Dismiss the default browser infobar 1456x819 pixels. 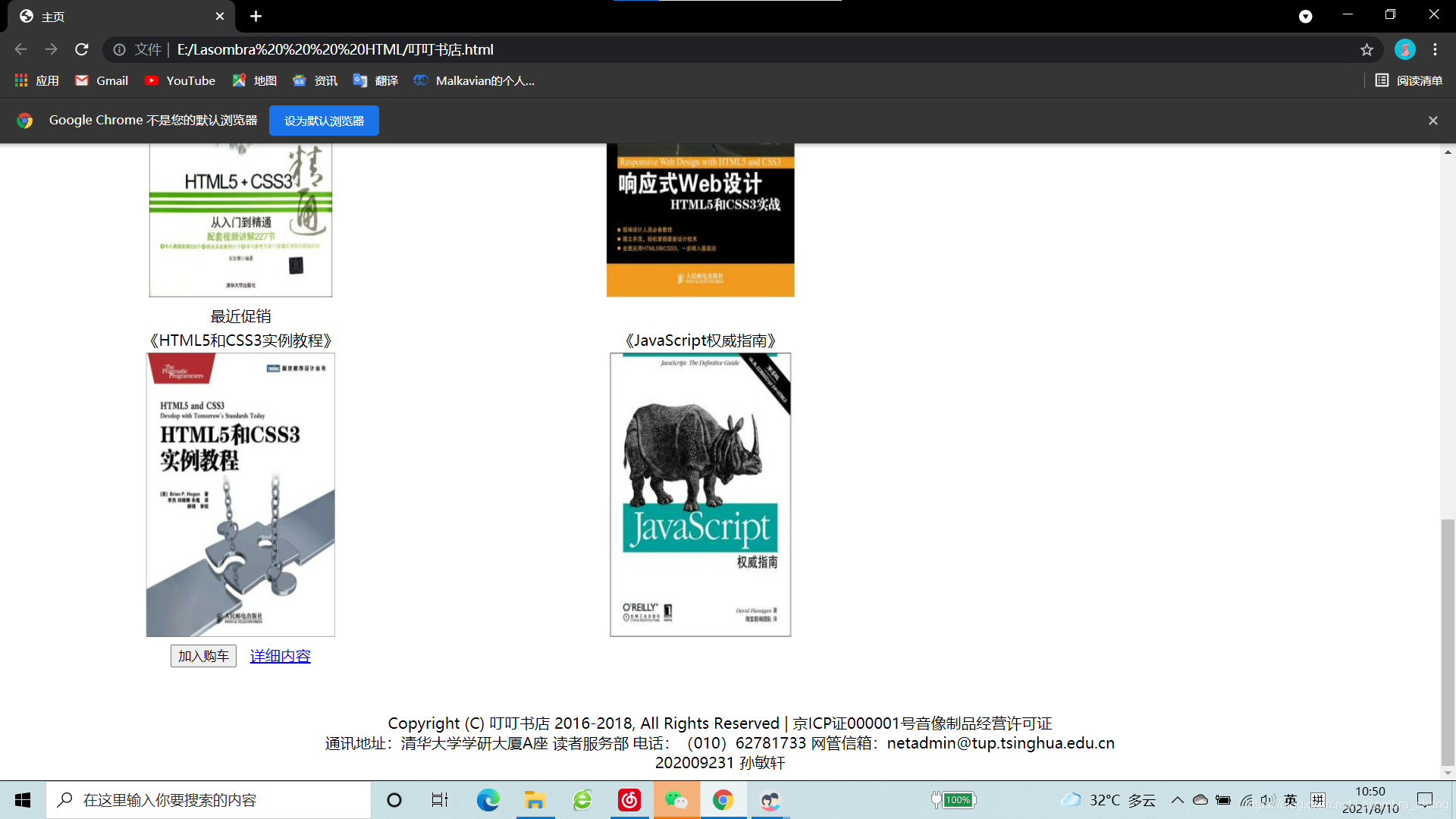click(1432, 121)
